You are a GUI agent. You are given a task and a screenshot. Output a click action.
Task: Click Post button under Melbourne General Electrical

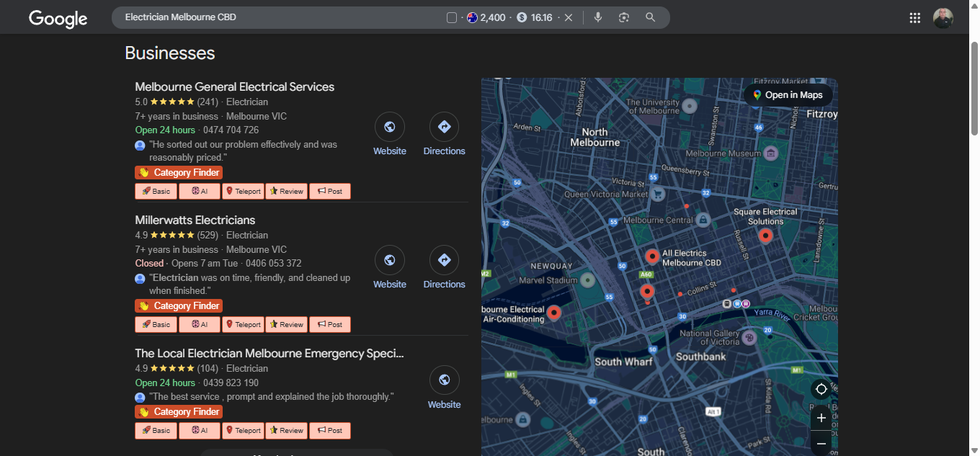pos(330,191)
